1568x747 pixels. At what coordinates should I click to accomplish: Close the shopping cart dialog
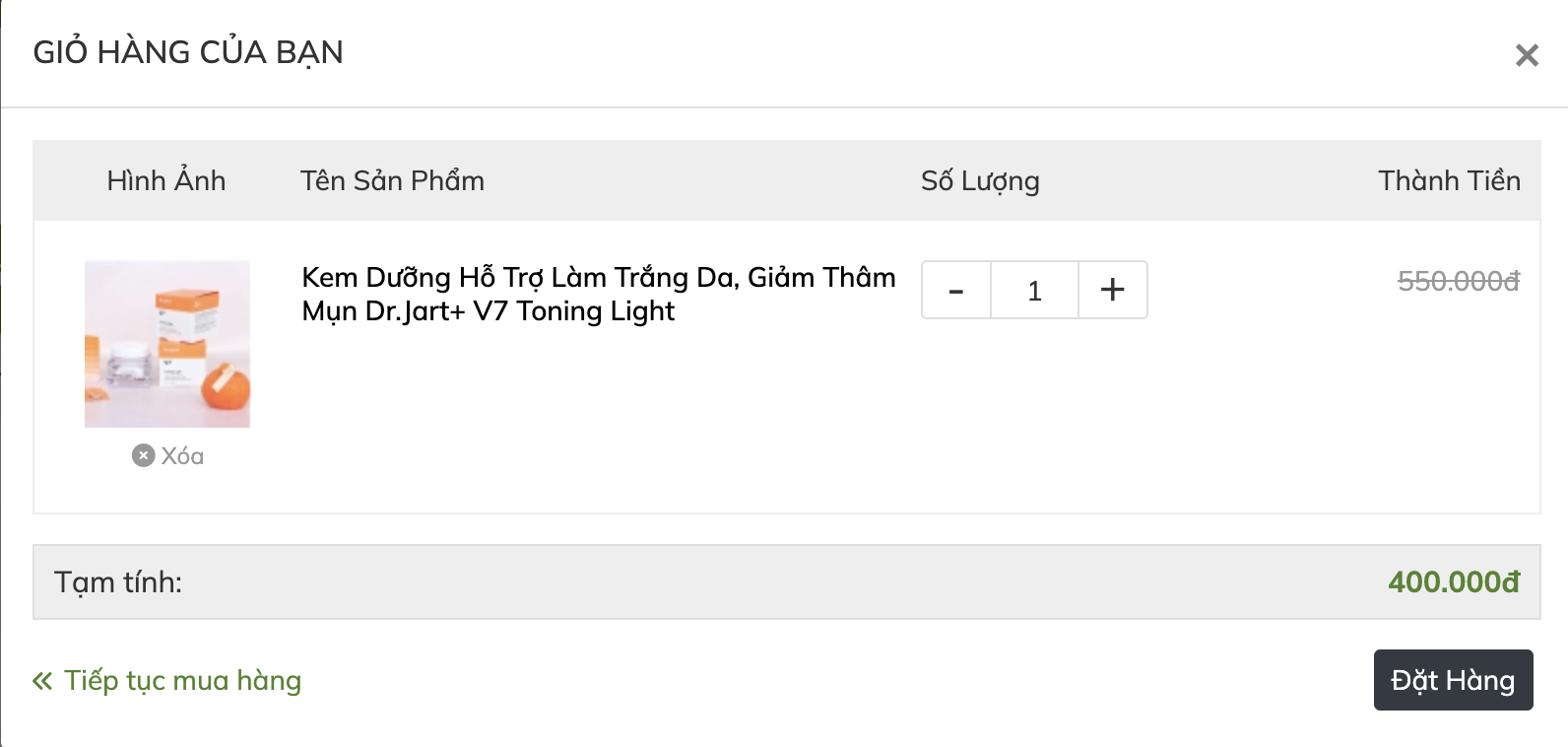click(1527, 55)
